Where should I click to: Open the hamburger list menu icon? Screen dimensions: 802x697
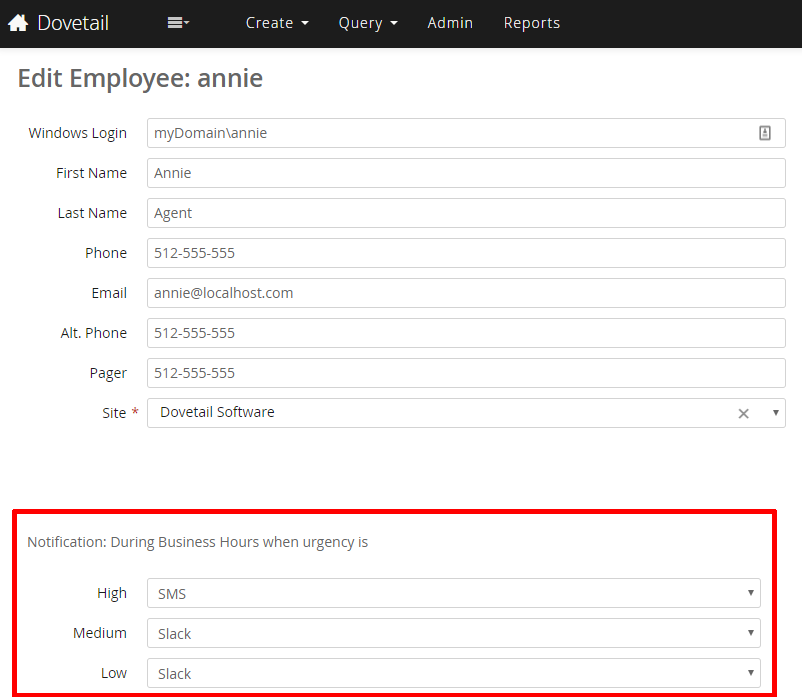click(x=178, y=23)
